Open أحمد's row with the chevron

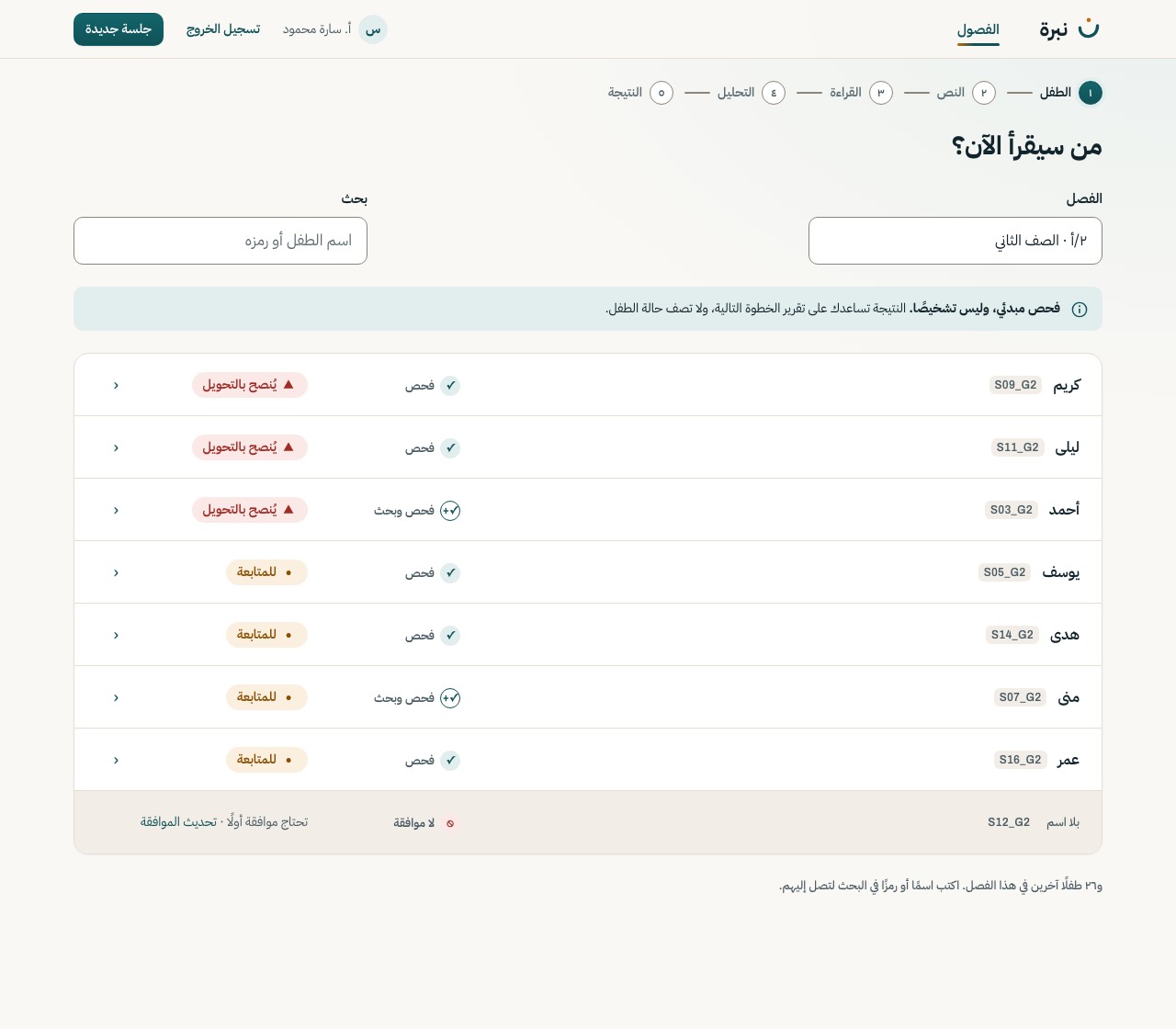pyautogui.click(x=116, y=510)
